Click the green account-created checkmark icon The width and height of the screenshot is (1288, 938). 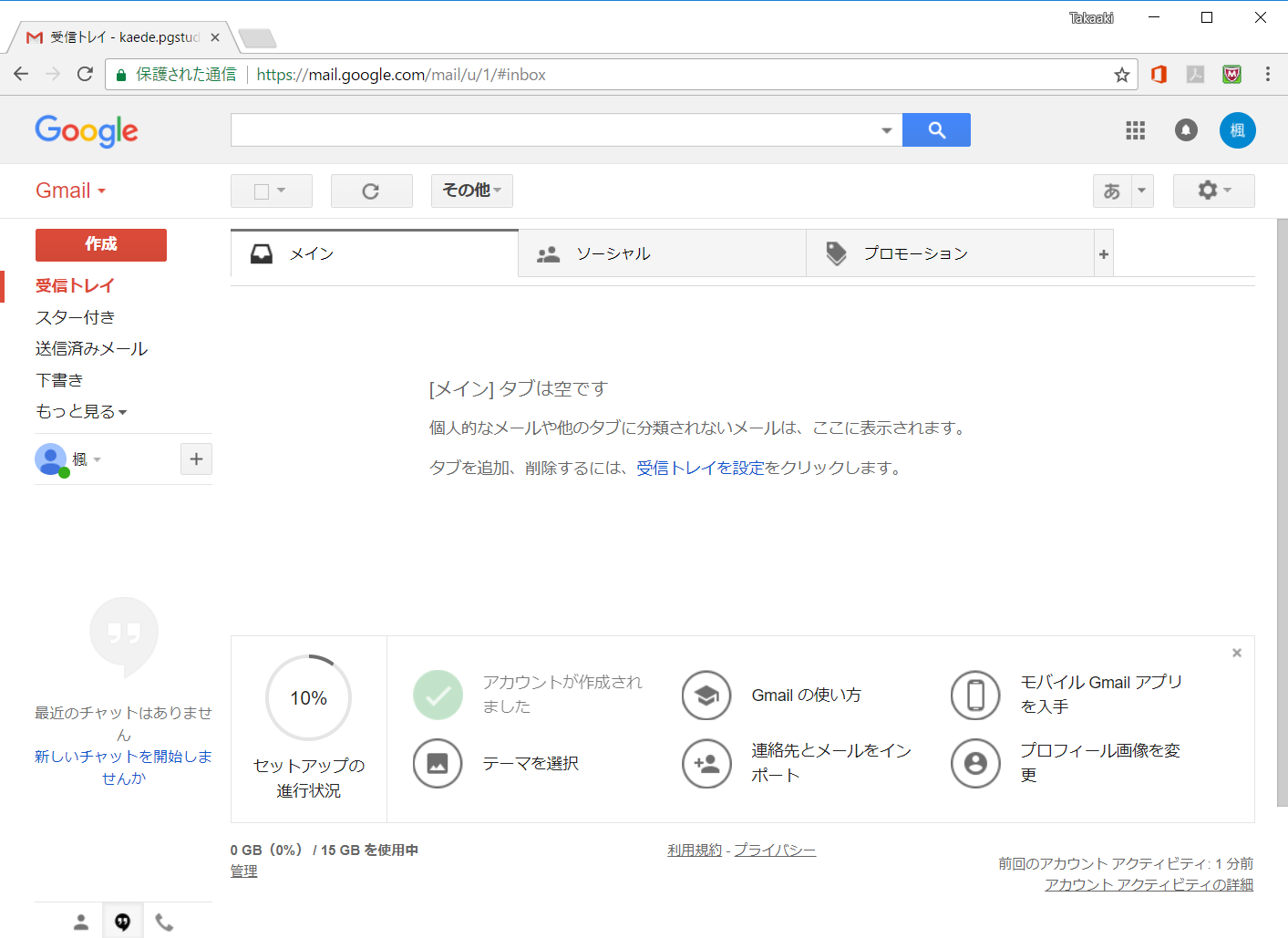click(438, 696)
